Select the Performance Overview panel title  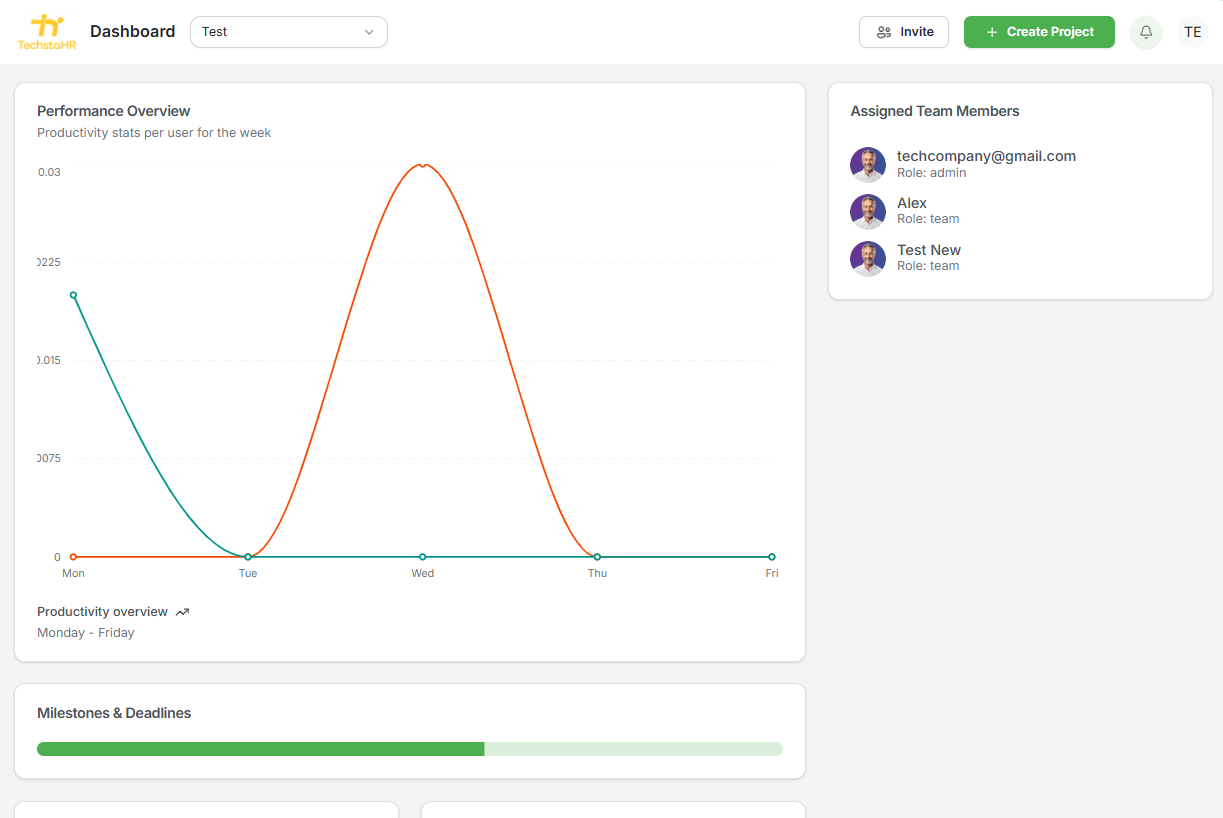(x=113, y=111)
